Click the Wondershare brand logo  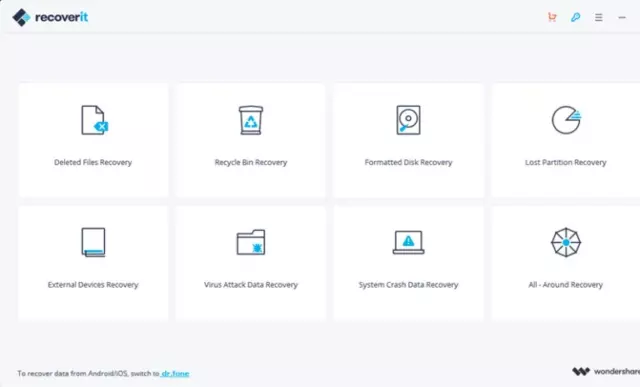[606, 371]
